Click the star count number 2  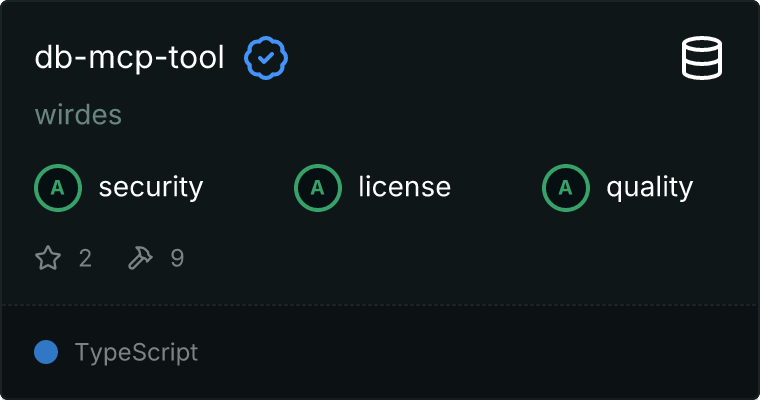click(x=85, y=259)
